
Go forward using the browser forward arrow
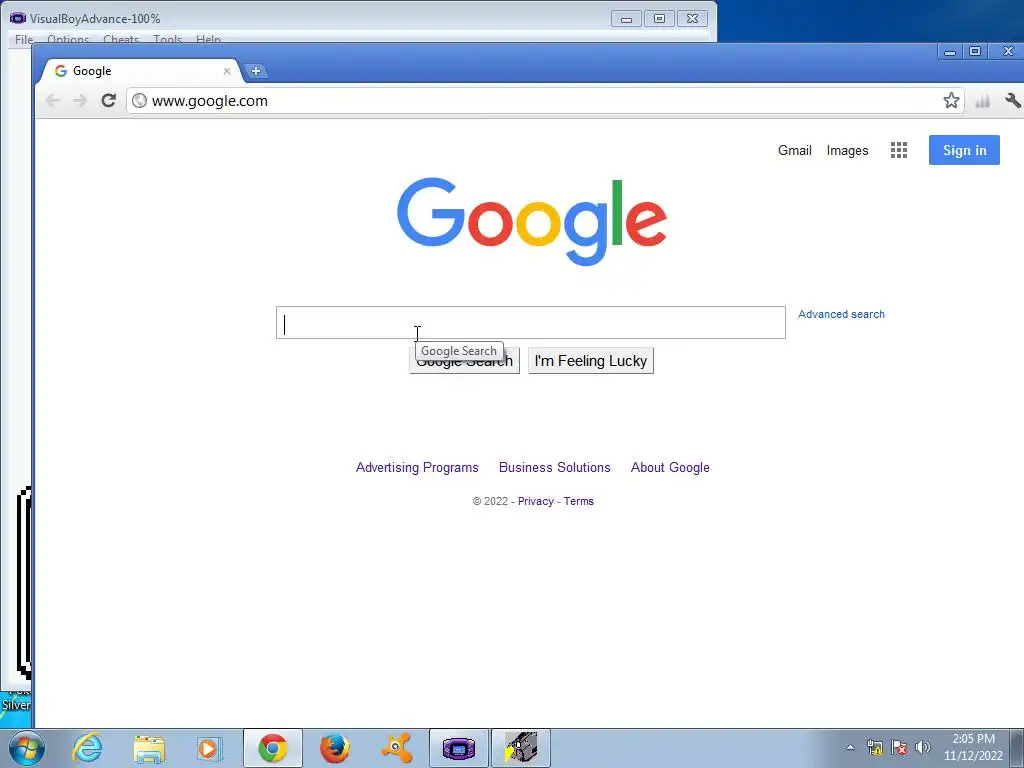pyautogui.click(x=80, y=101)
